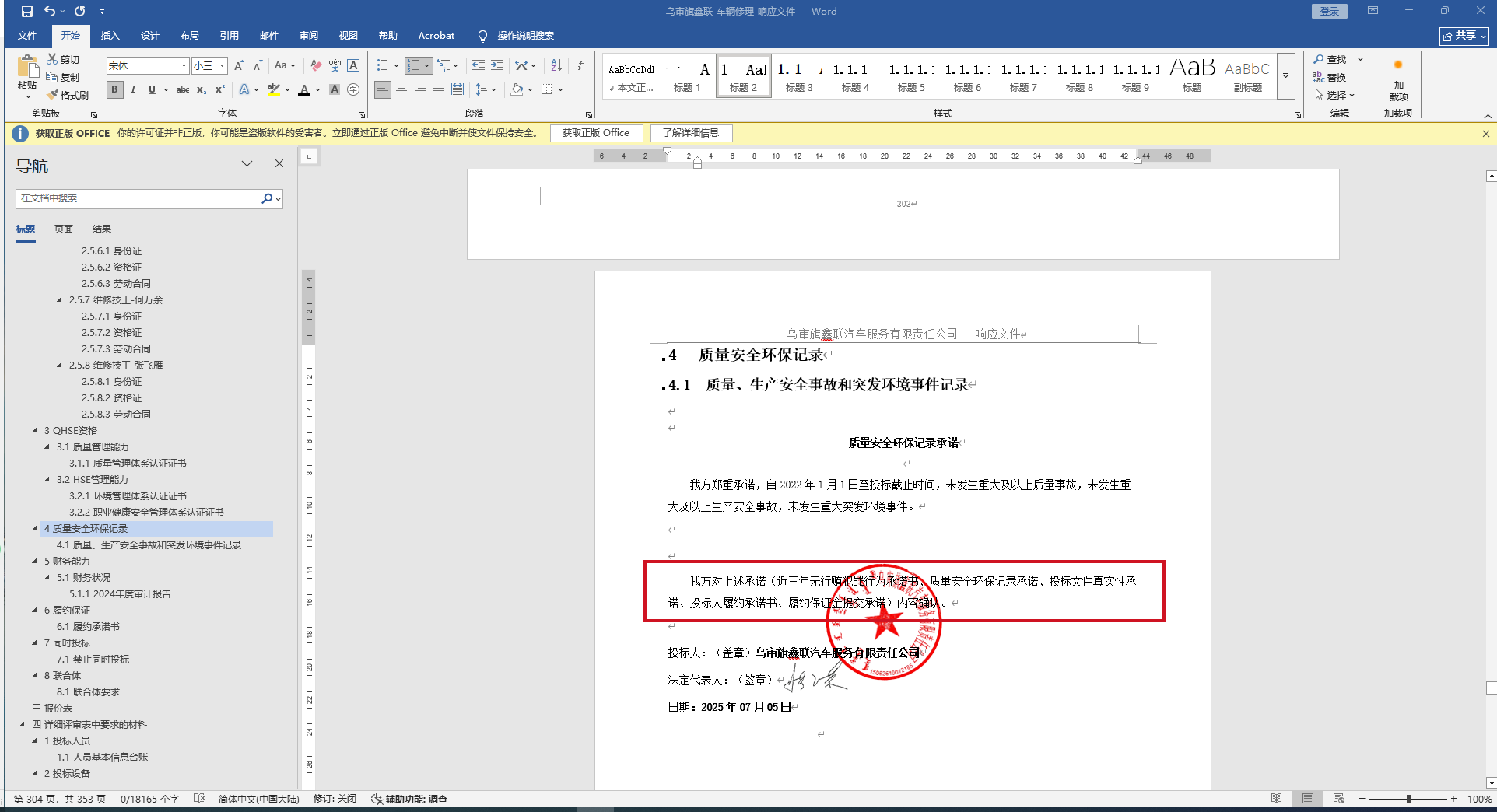This screenshot has width=1497, height=812.
Task: Open the Add-ins (加载项) button
Action: tap(1398, 80)
